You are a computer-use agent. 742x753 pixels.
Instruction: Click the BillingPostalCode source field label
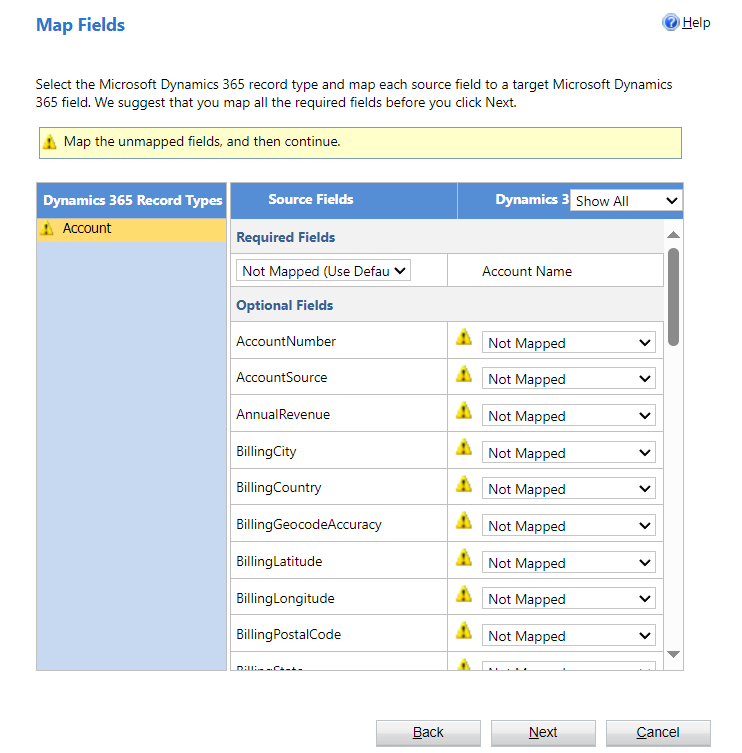point(289,634)
